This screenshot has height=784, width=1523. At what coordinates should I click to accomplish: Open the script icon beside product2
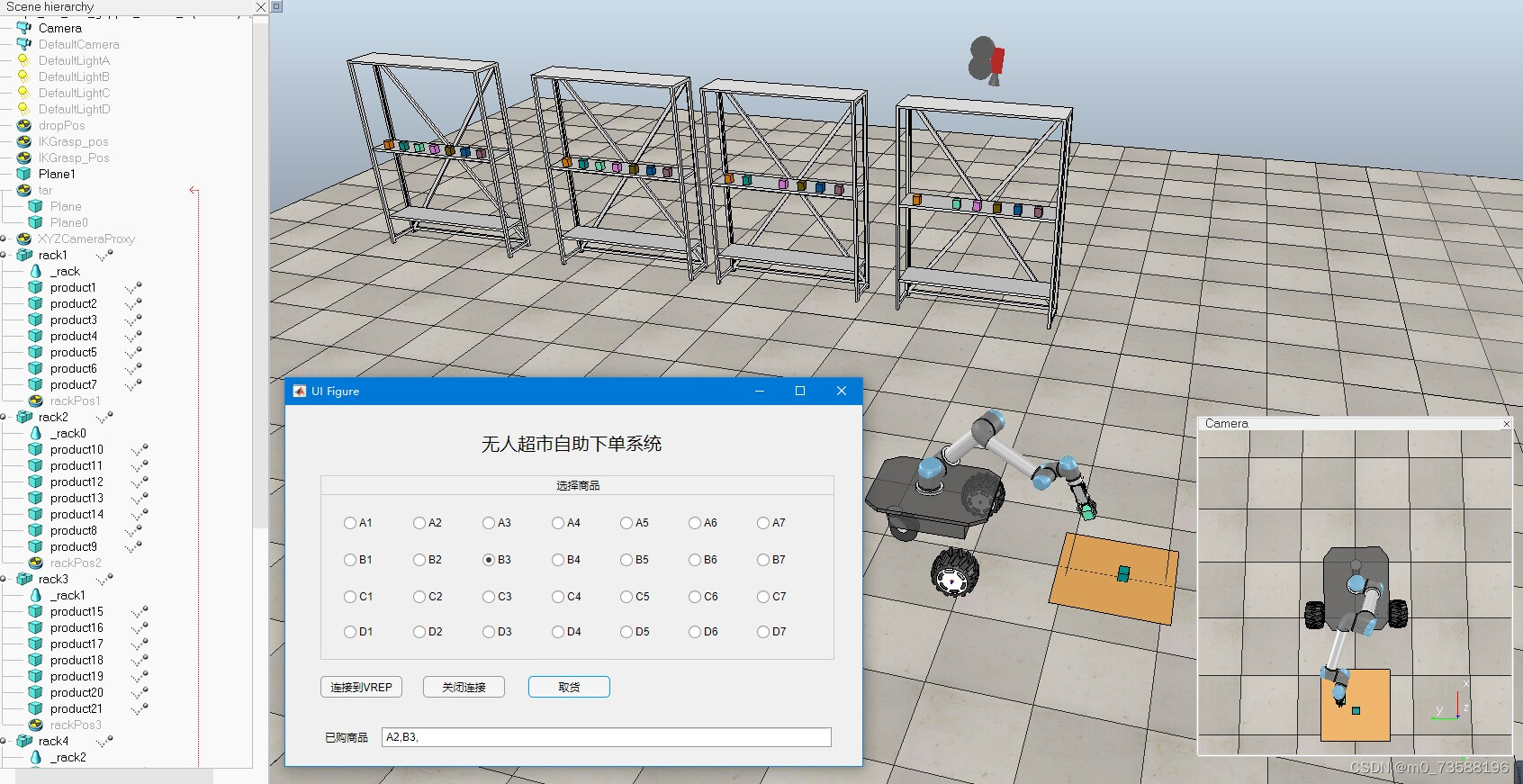pyautogui.click(x=133, y=304)
